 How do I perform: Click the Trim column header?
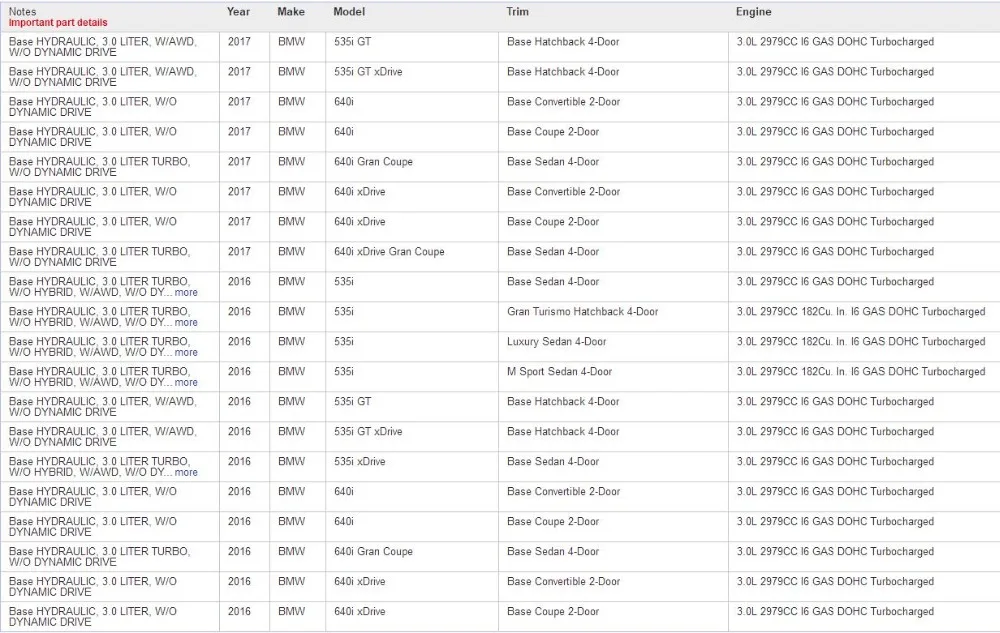pos(518,11)
